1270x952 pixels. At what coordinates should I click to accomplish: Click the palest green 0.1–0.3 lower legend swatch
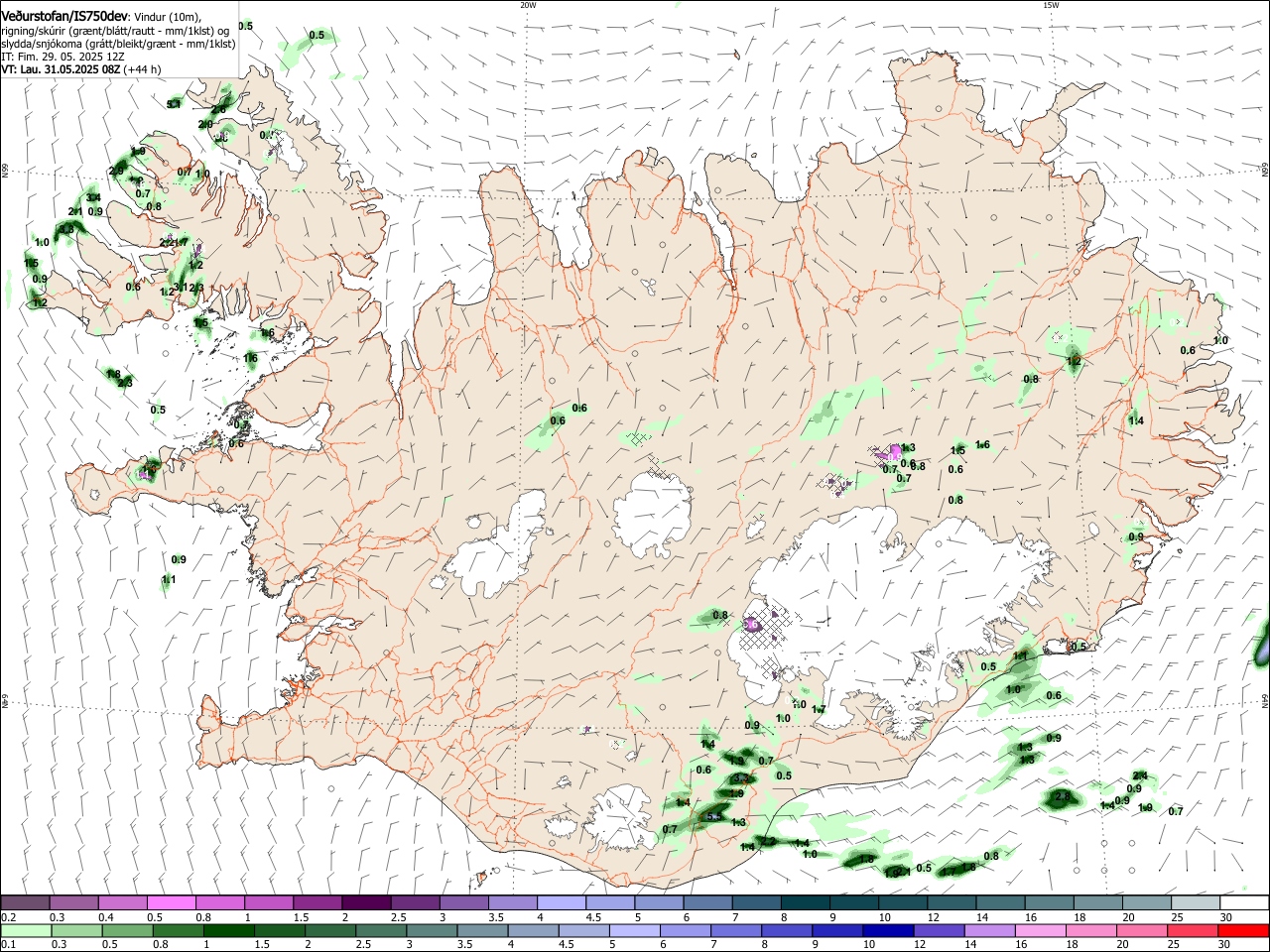pos(27,930)
